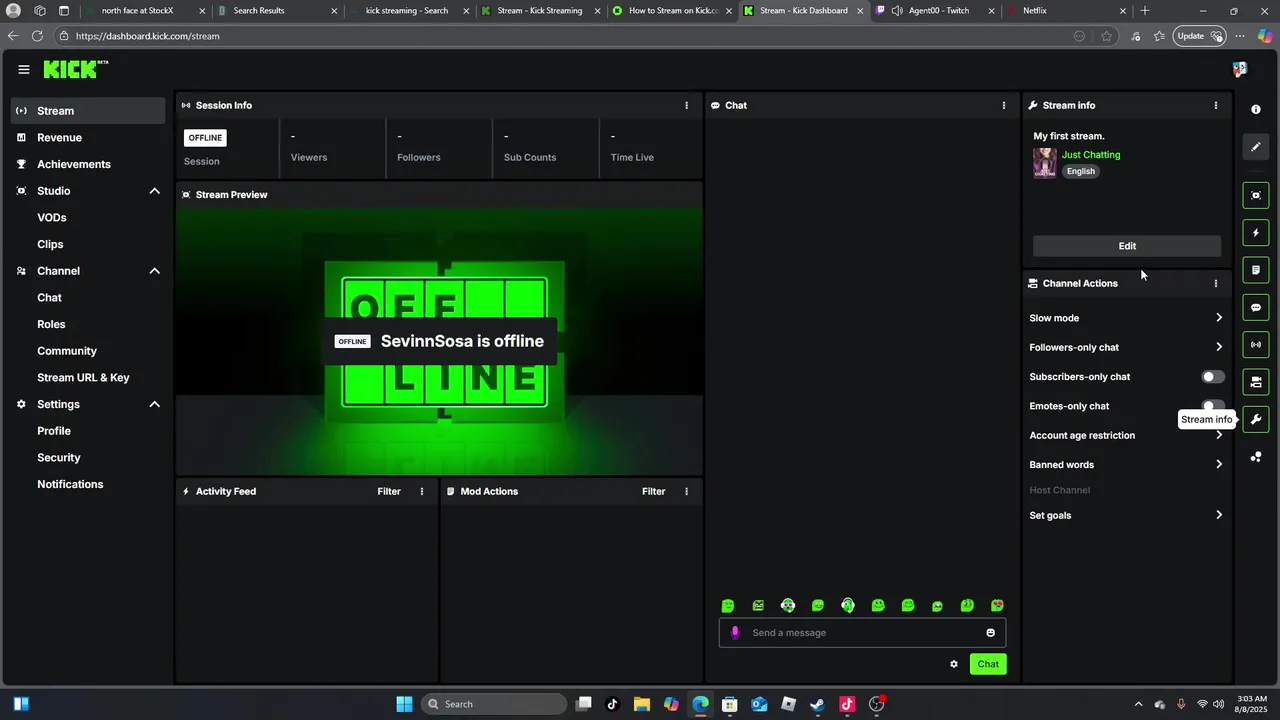Insert the angry square-face emote

click(x=758, y=606)
